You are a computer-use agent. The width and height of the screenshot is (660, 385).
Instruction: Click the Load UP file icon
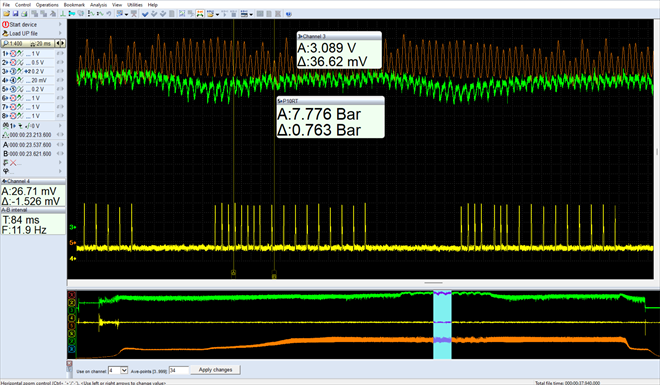tap(5, 33)
